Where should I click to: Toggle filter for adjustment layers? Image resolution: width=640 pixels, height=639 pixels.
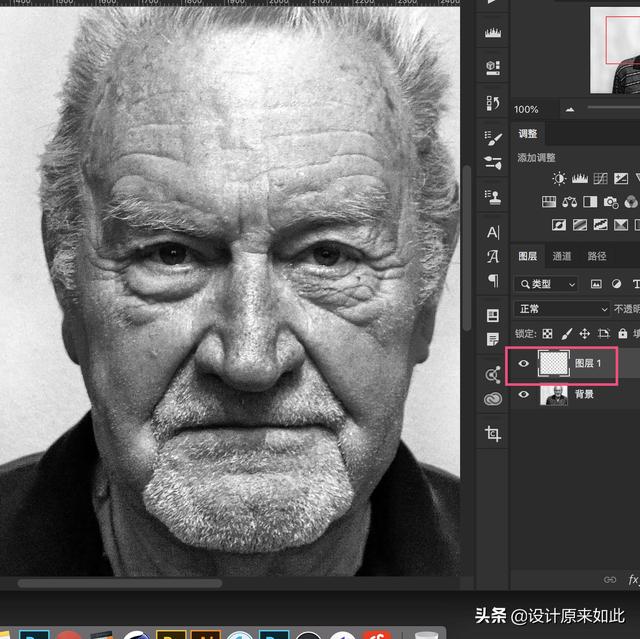tap(616, 284)
